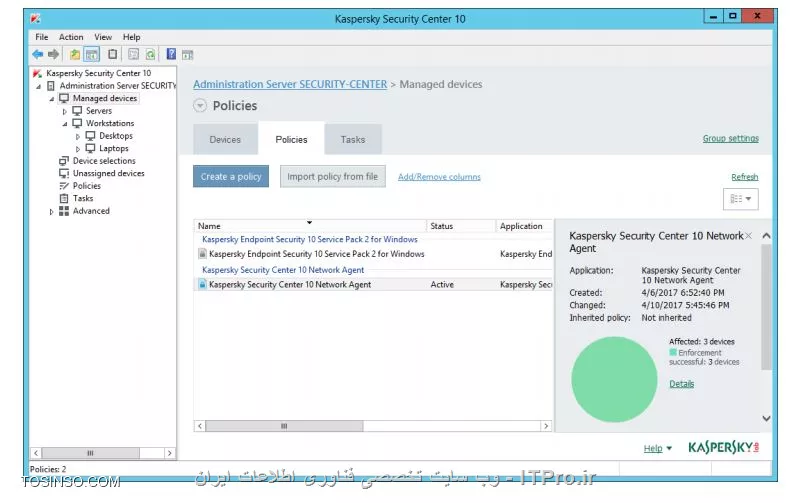Click the Properties toolbar icon
This screenshot has height=503, width=790.
point(134,54)
